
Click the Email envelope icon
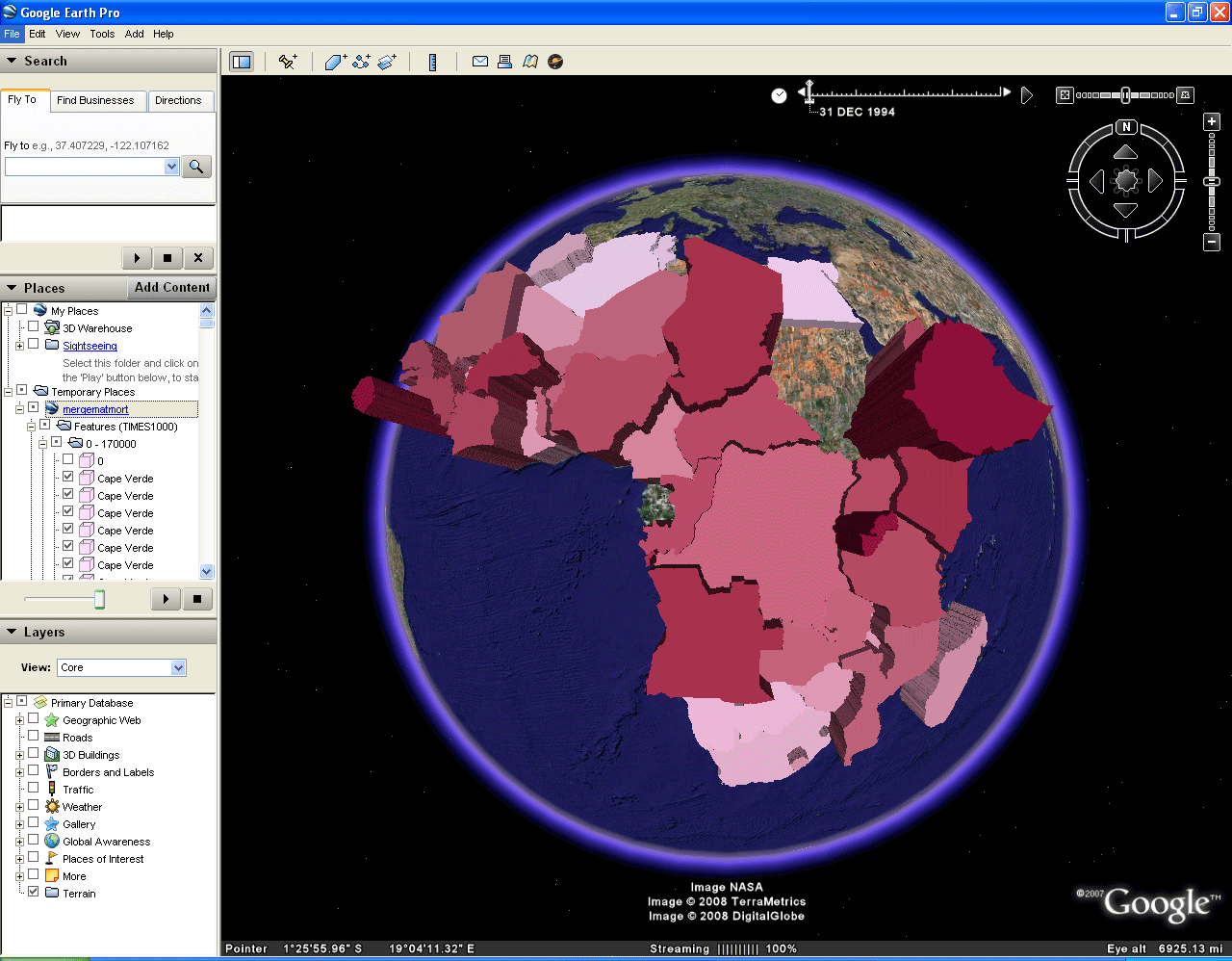point(480,62)
